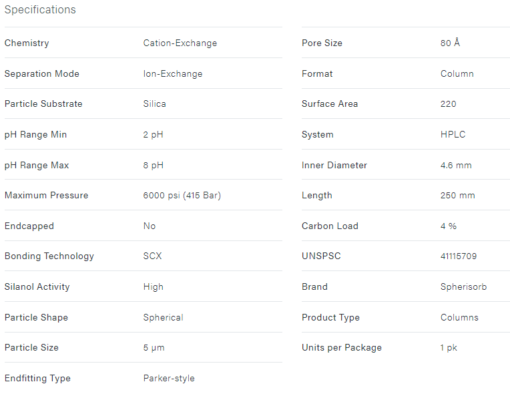The height and width of the screenshot is (400, 510).
Task: Select the 80 Å pore size value
Action: 450,43
